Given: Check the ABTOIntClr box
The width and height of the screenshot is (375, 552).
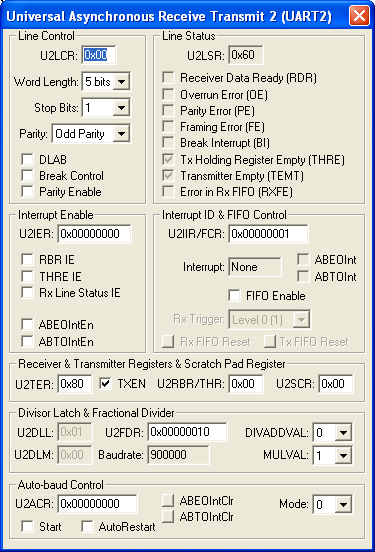Looking at the screenshot, I should [168, 516].
